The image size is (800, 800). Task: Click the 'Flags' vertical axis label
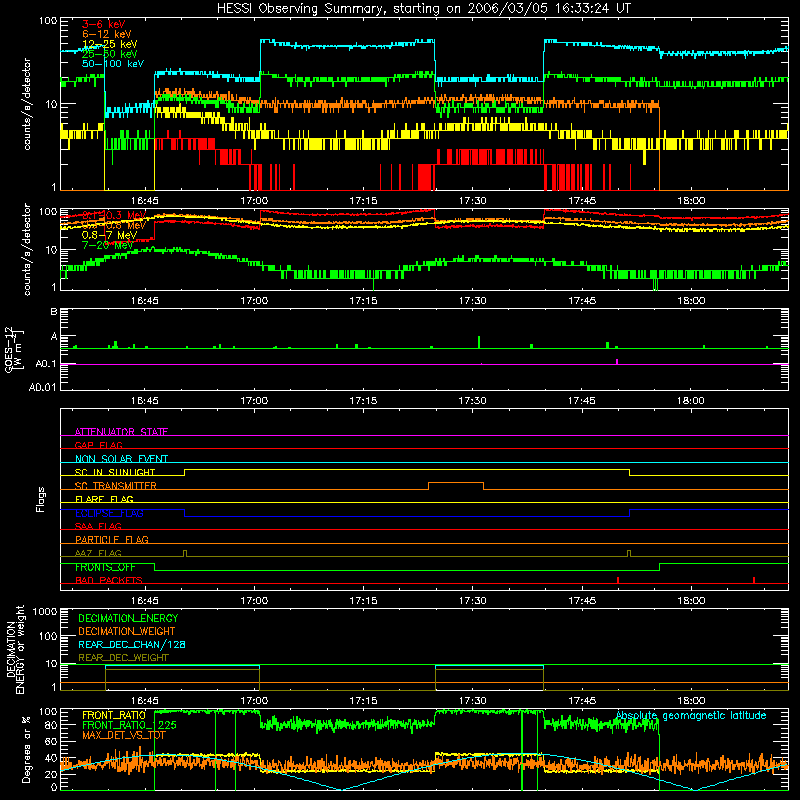[x=41, y=499]
